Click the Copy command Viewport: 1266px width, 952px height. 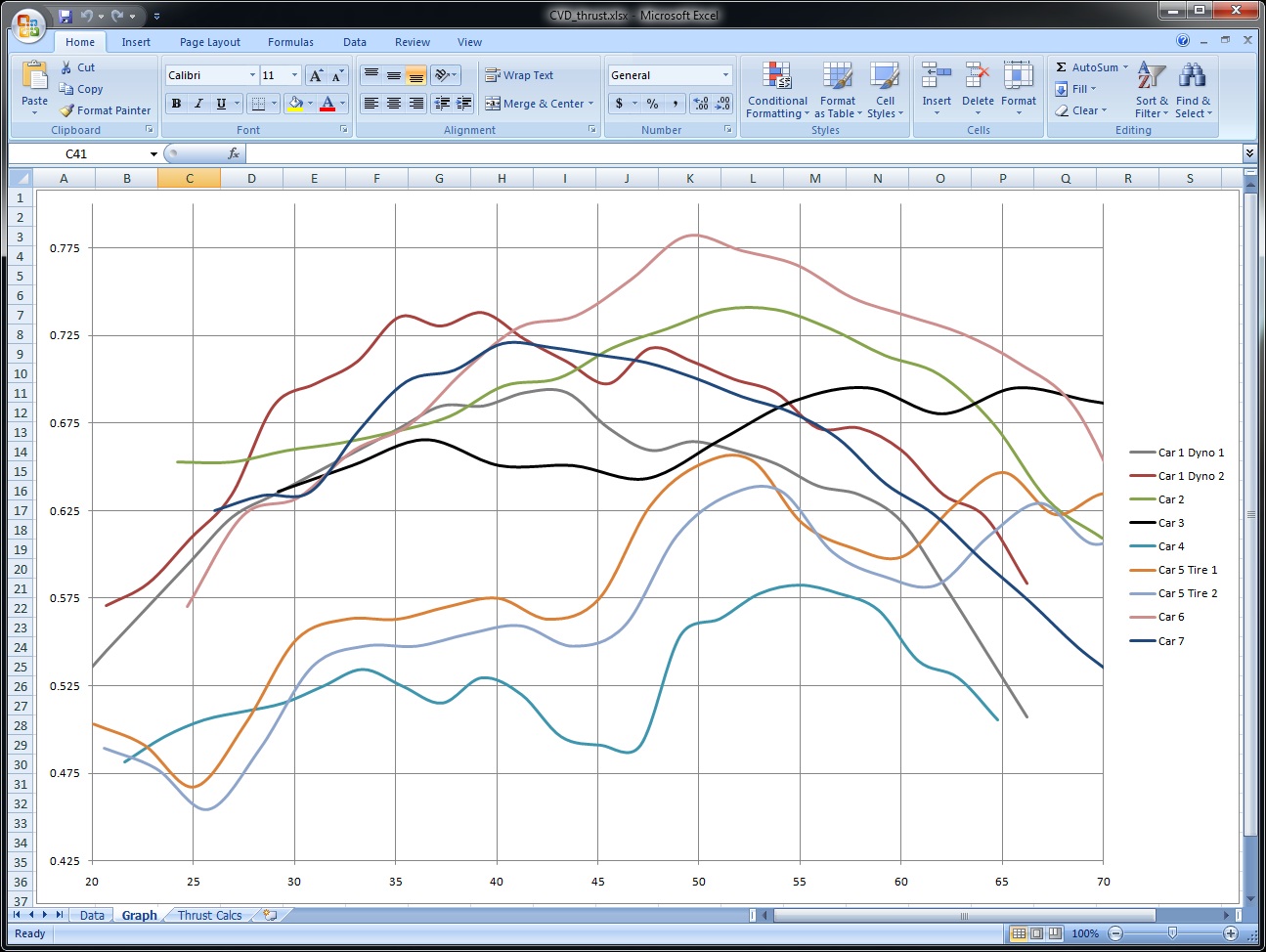[x=81, y=89]
